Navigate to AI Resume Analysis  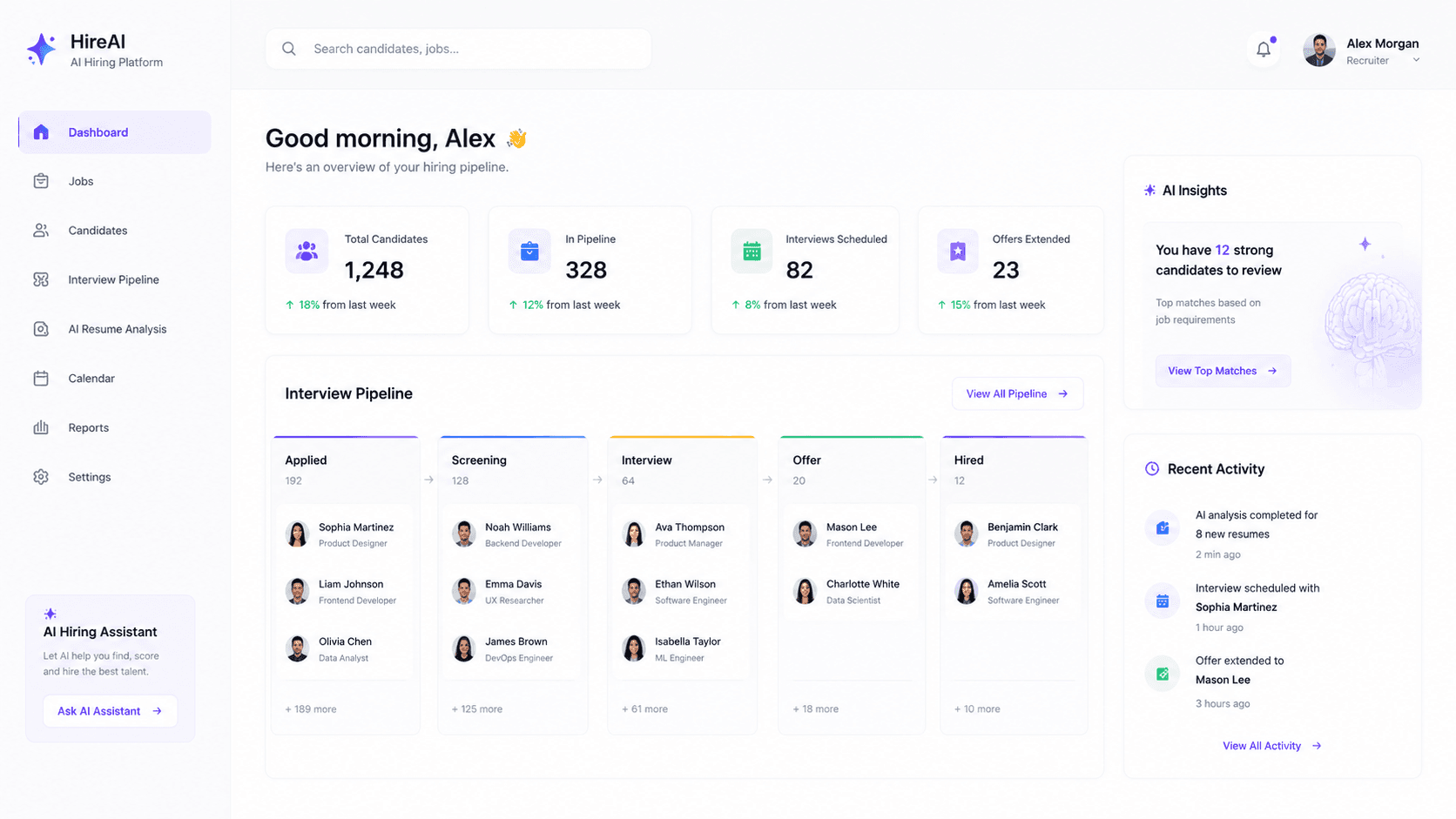tap(114, 329)
